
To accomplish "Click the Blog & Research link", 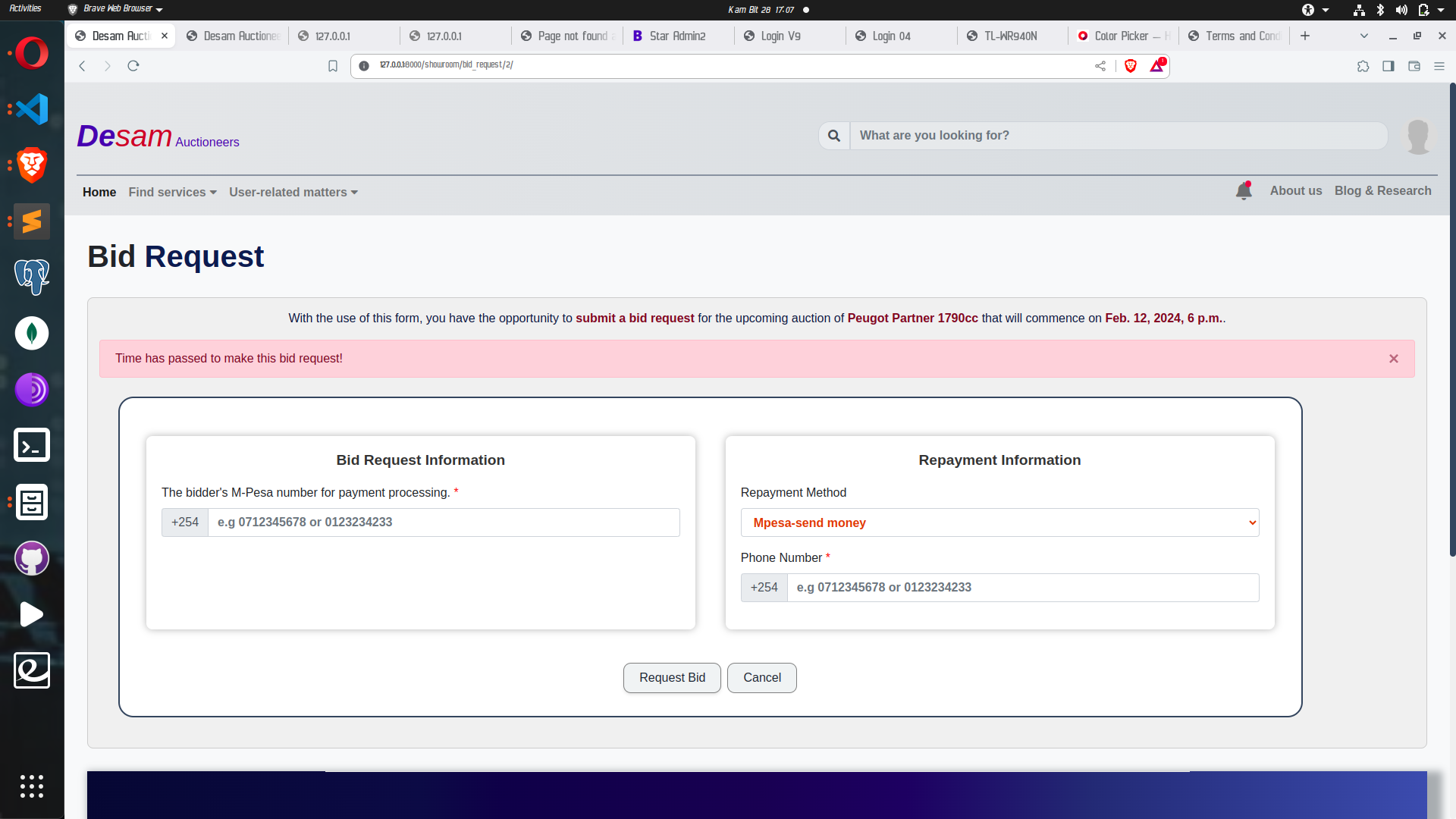I will click(x=1382, y=191).
